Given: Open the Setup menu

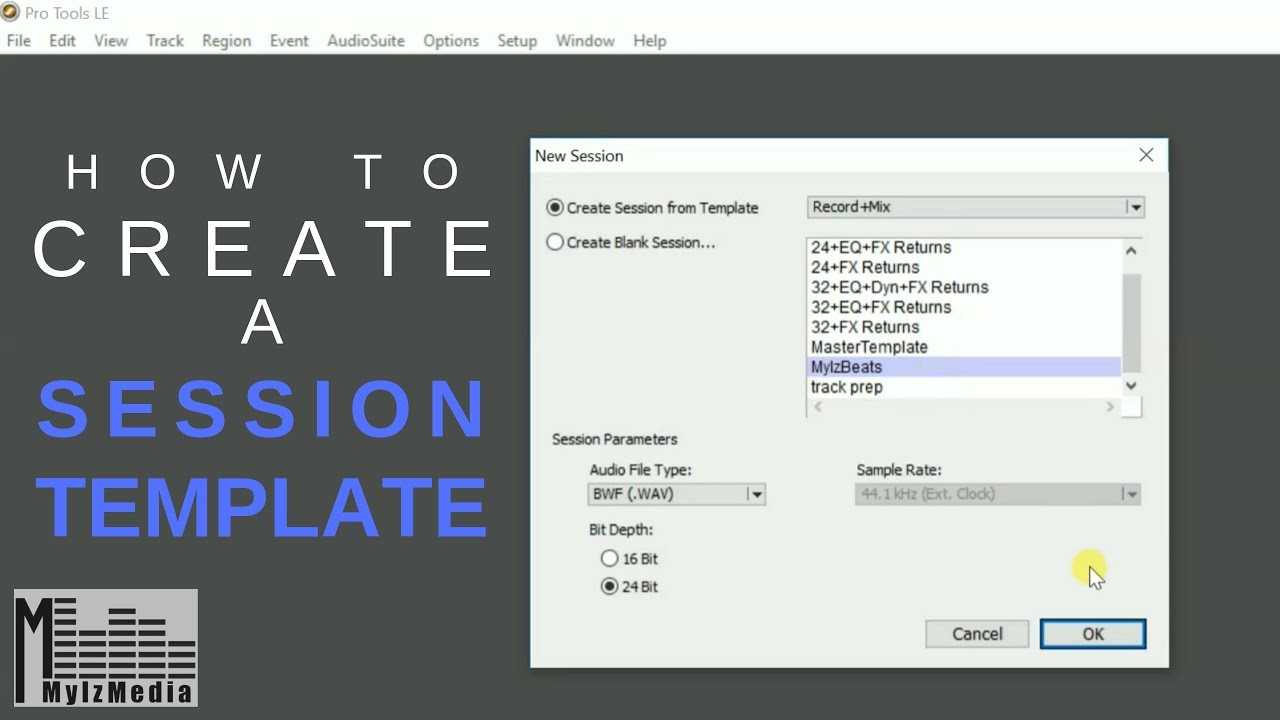Looking at the screenshot, I should (x=517, y=41).
